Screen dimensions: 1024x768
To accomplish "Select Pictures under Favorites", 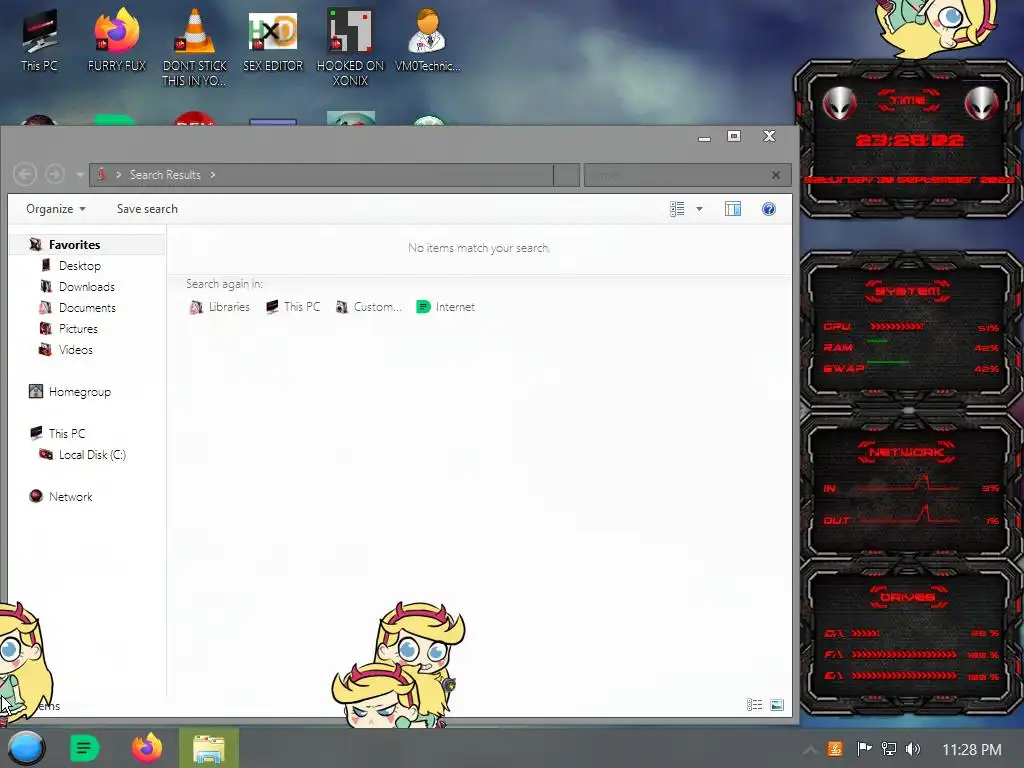I will coord(78,328).
